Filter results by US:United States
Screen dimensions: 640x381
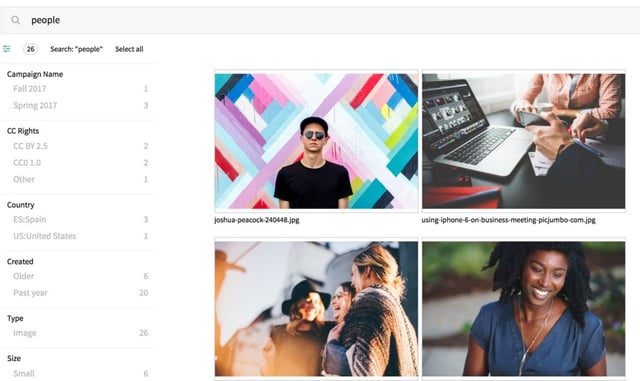[x=78, y=236]
